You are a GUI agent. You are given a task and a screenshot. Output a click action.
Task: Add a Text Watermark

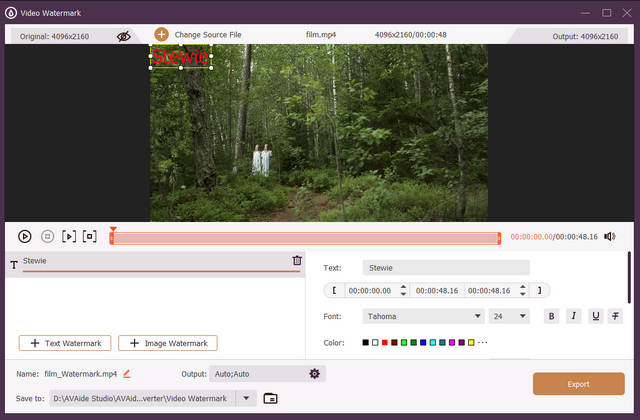(63, 343)
